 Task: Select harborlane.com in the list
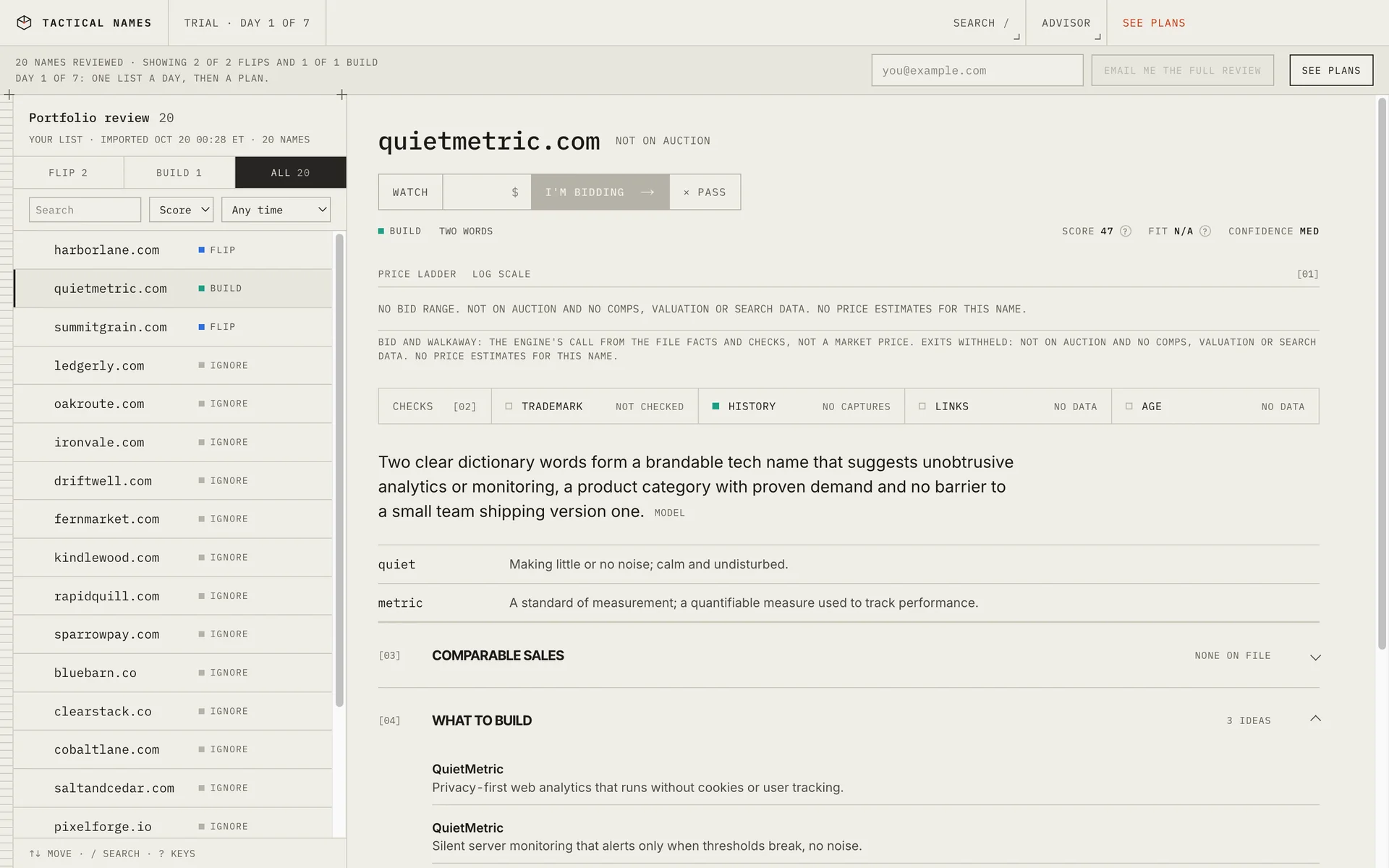point(173,250)
